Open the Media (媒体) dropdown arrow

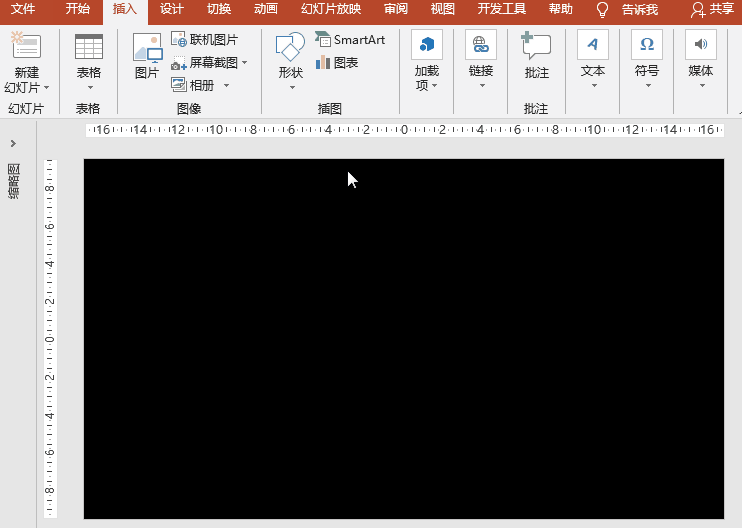coord(702,86)
